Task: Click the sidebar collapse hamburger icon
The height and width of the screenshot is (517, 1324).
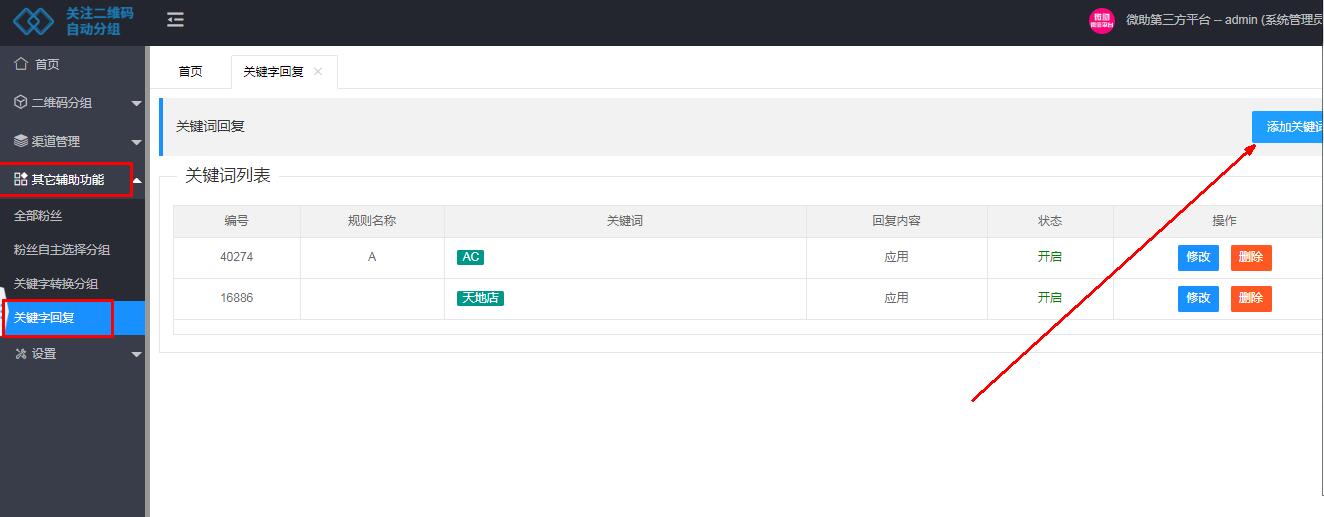Action: coord(176,20)
